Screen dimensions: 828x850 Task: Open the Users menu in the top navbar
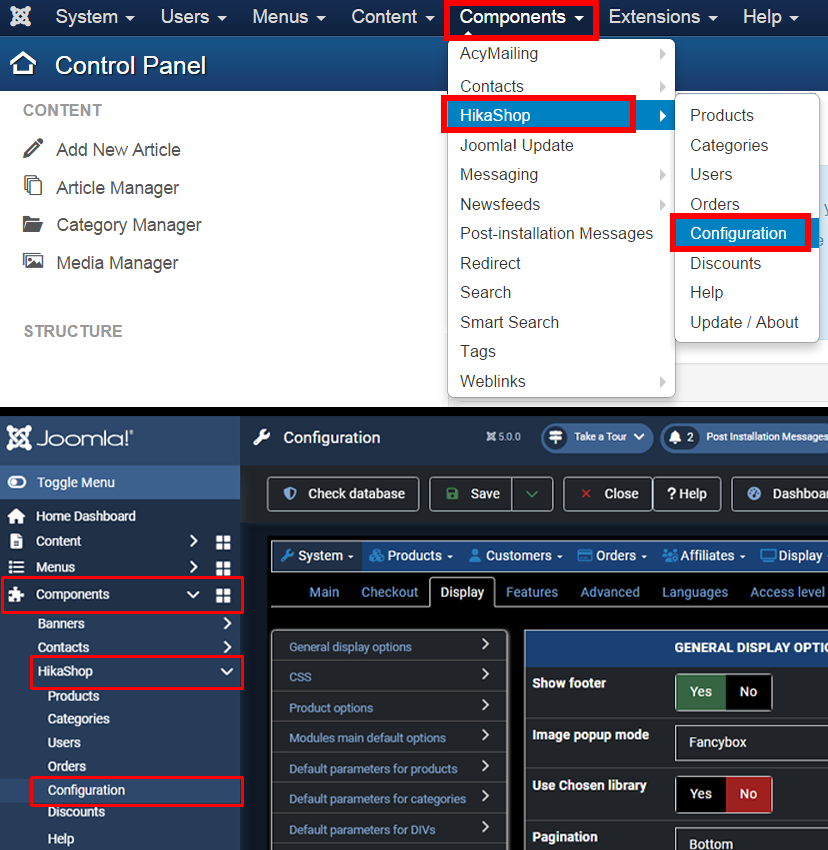193,17
